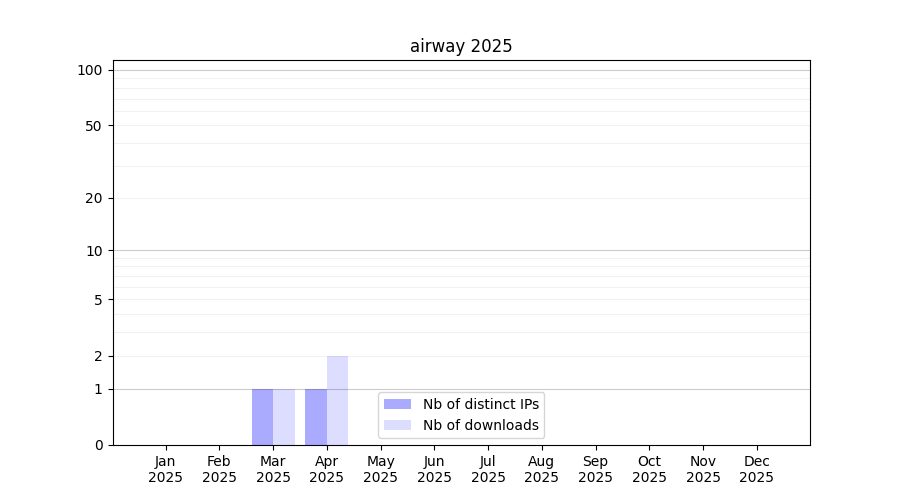Click the April distinct IPs bar
This screenshot has height=500, width=900.
coord(316,417)
